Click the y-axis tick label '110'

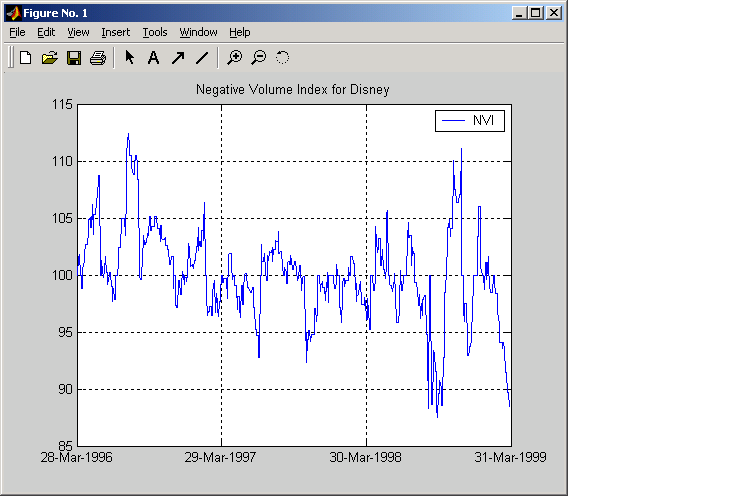(62, 161)
